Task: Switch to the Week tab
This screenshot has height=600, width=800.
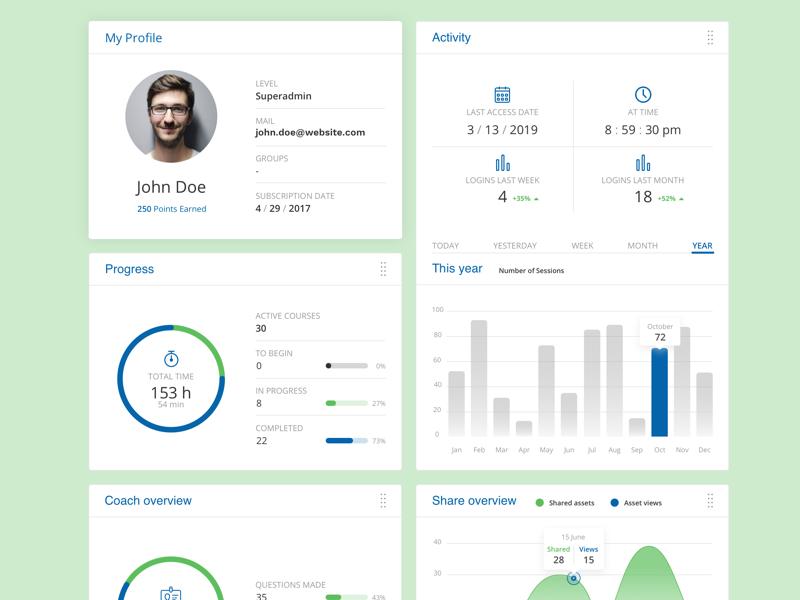Action: (582, 245)
